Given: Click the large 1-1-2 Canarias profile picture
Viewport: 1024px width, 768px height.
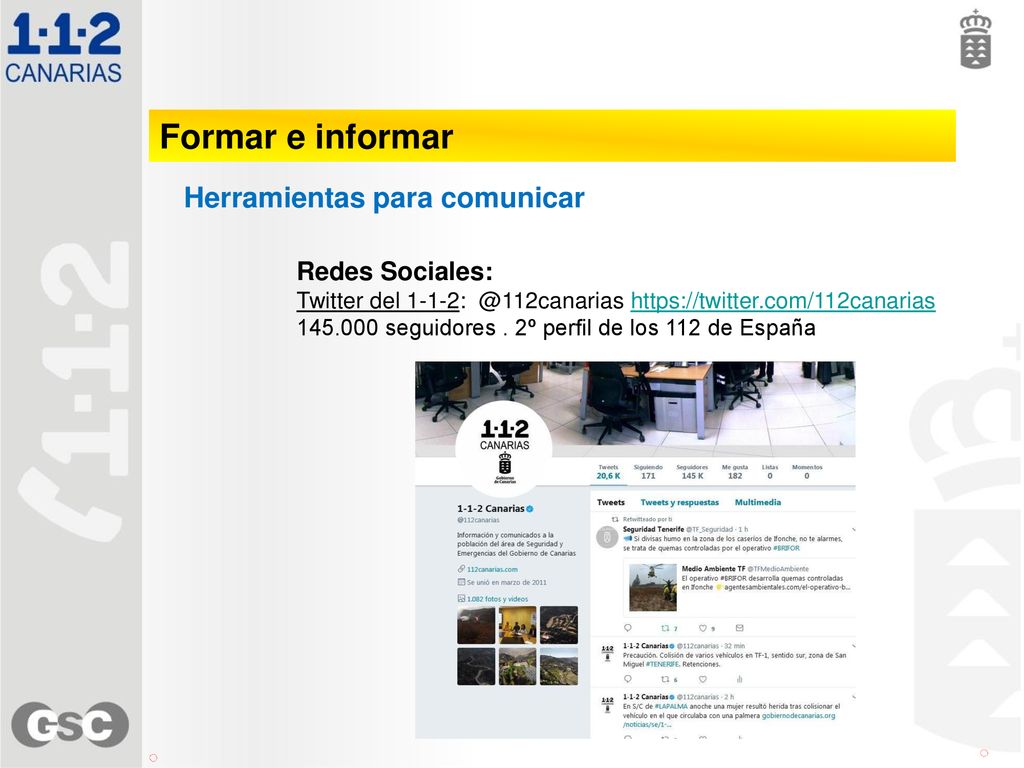Looking at the screenshot, I should click(x=504, y=449).
